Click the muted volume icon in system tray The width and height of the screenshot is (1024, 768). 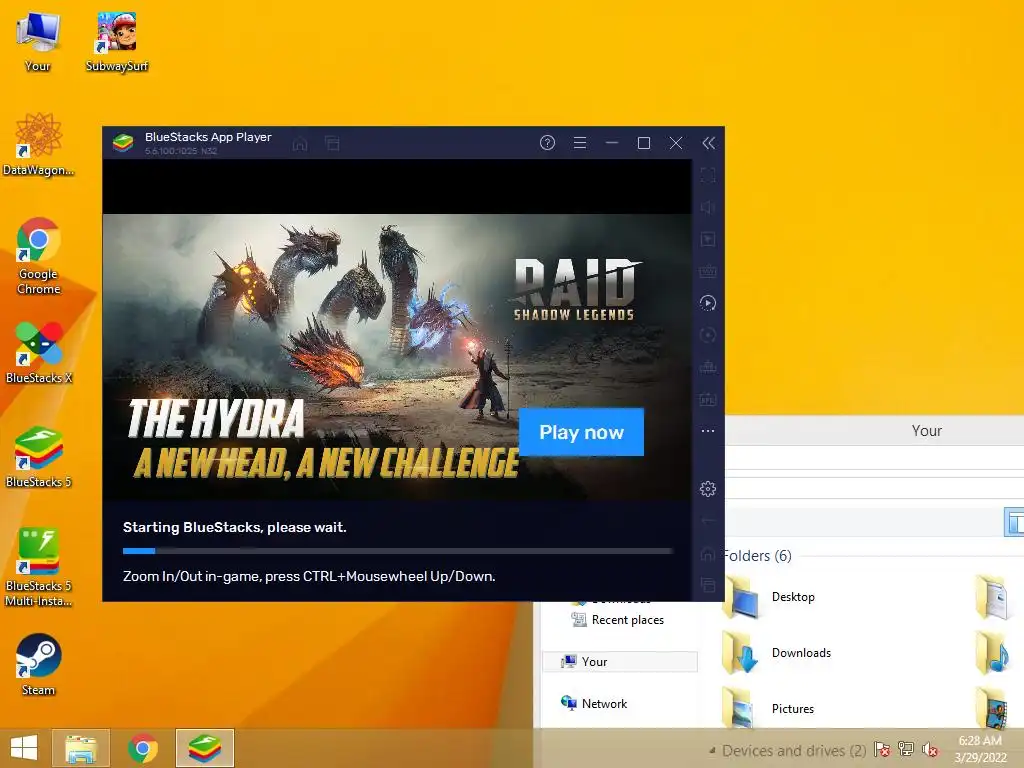coord(930,749)
